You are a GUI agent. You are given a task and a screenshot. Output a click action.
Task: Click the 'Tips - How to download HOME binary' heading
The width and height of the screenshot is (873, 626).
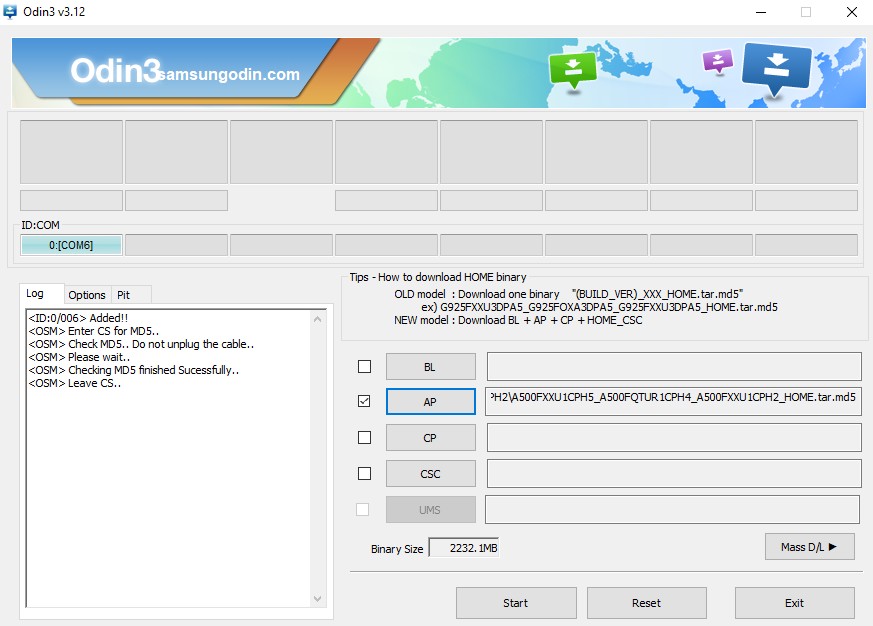pyautogui.click(x=438, y=277)
